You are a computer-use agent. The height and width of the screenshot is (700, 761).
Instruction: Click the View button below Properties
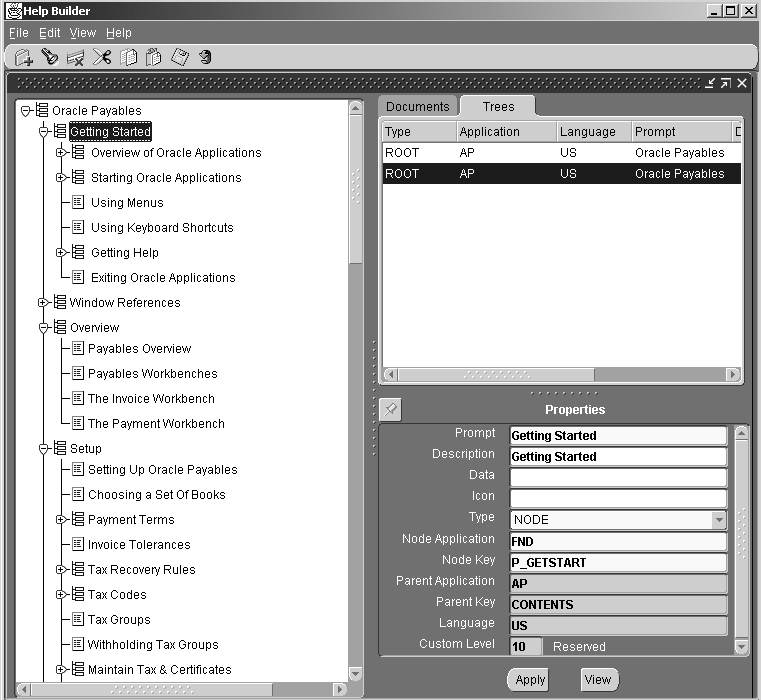point(598,680)
